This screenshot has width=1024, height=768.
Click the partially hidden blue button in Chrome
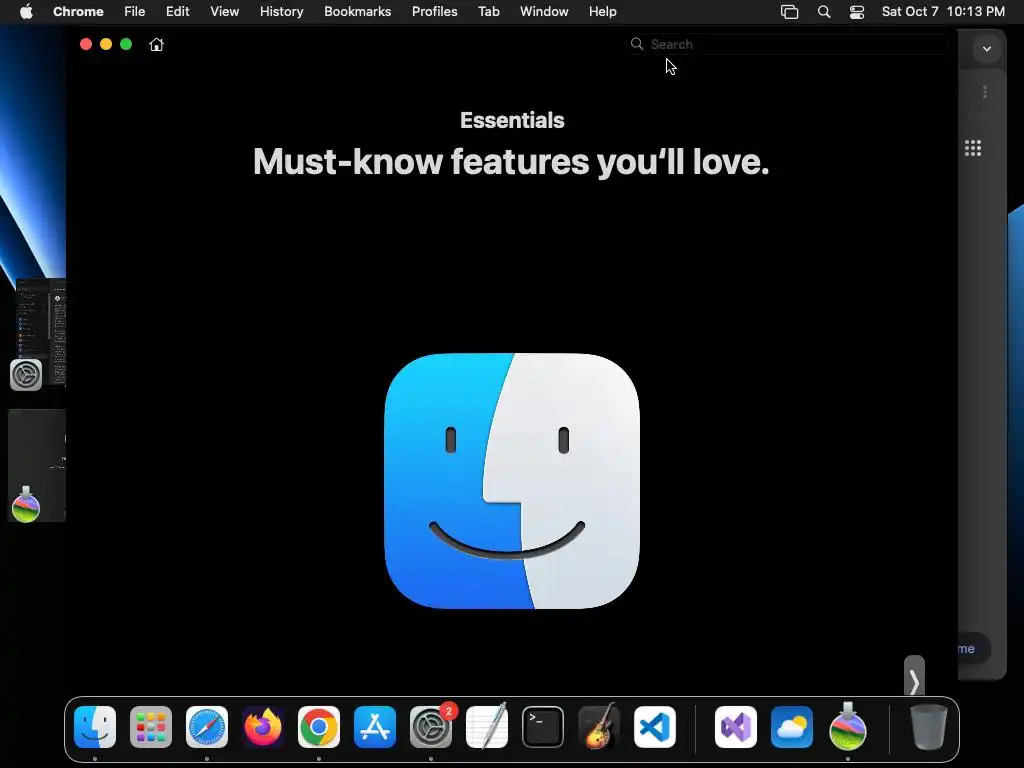(973, 648)
